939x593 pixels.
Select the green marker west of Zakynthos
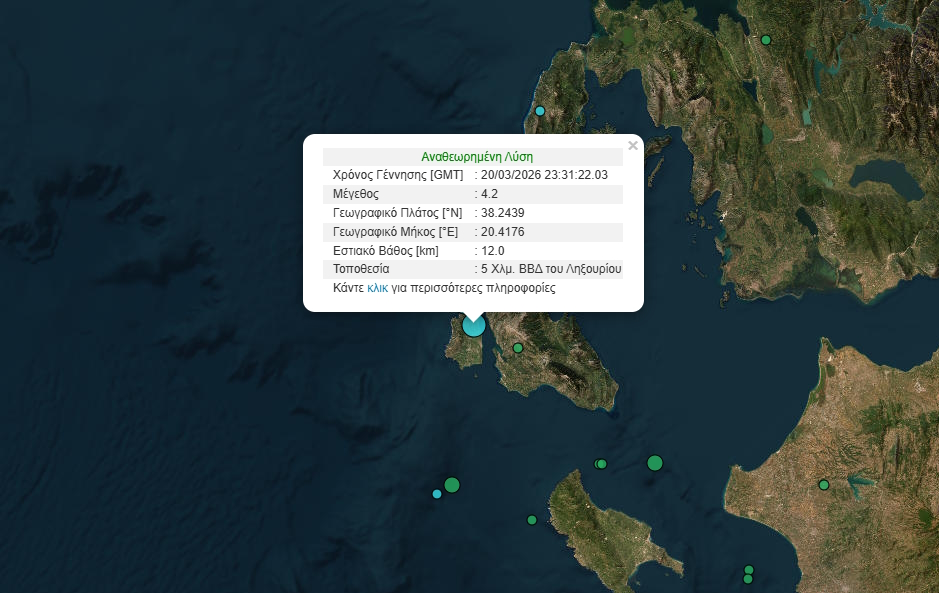[x=532, y=520]
